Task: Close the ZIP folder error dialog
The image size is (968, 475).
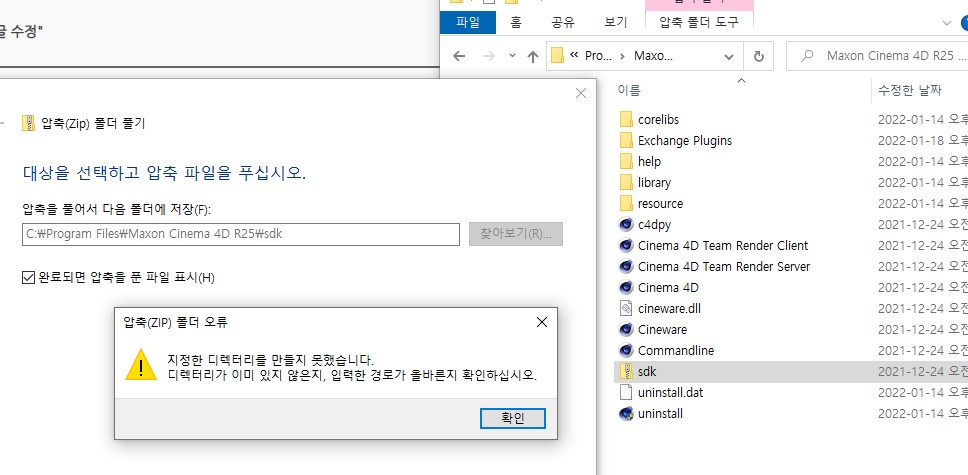Action: tap(541, 322)
